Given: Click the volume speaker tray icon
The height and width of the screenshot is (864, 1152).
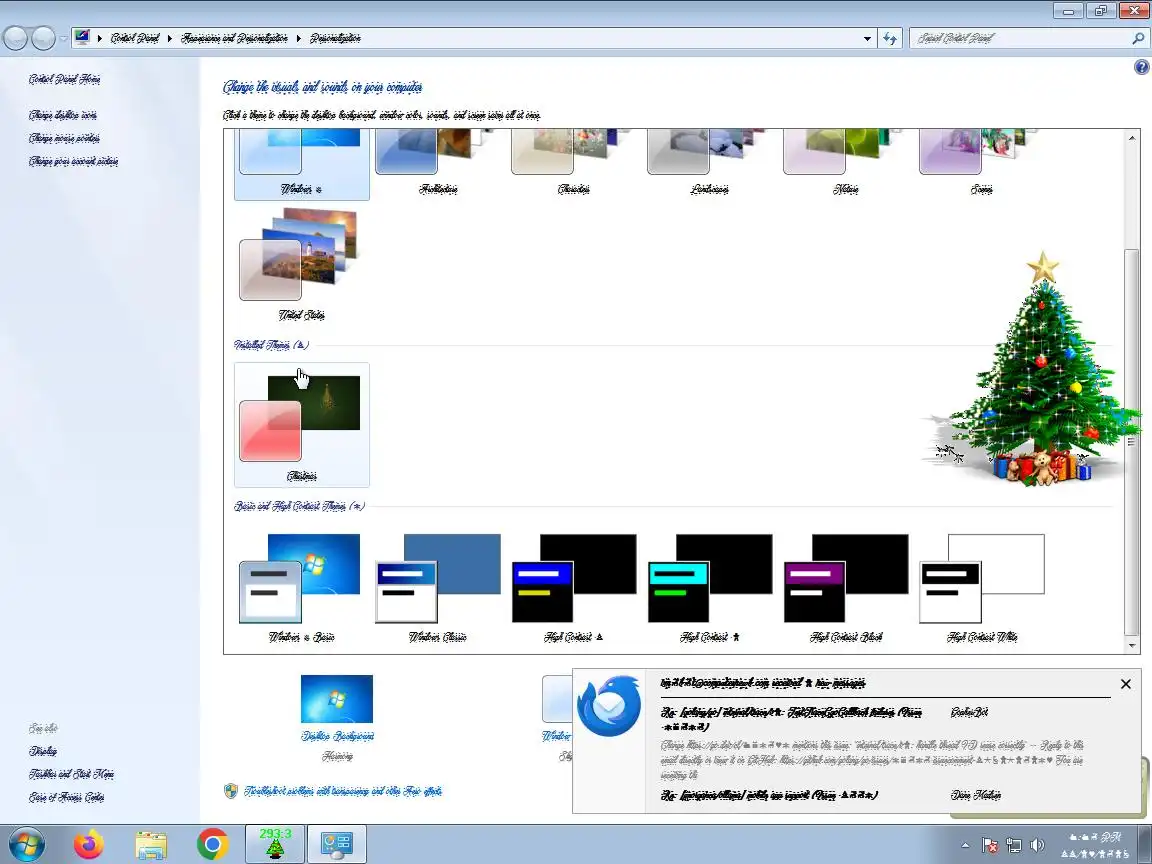Looking at the screenshot, I should tap(1037, 845).
